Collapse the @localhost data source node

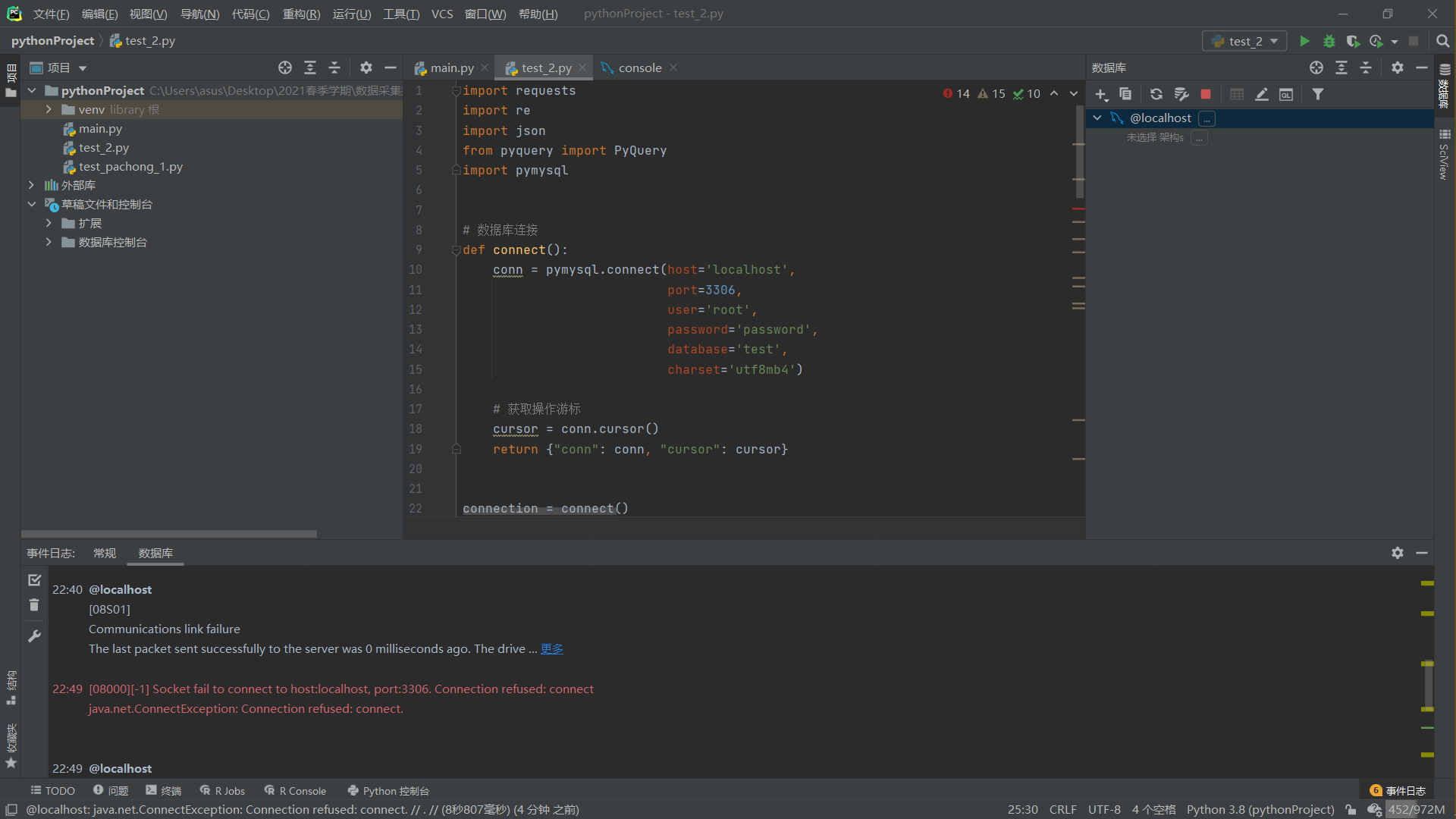(1097, 118)
